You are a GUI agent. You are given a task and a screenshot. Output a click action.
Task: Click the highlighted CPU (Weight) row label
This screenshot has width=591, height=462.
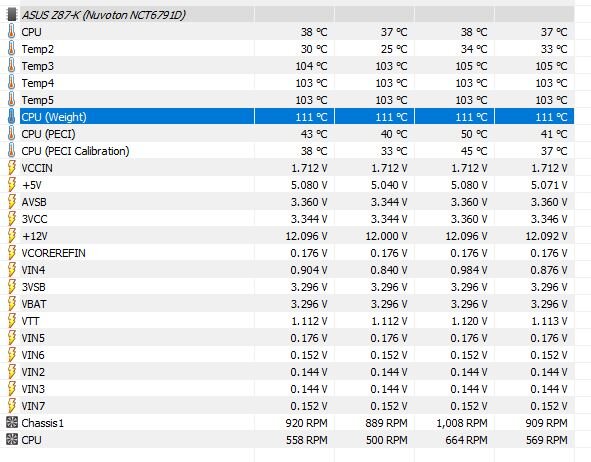(54, 117)
